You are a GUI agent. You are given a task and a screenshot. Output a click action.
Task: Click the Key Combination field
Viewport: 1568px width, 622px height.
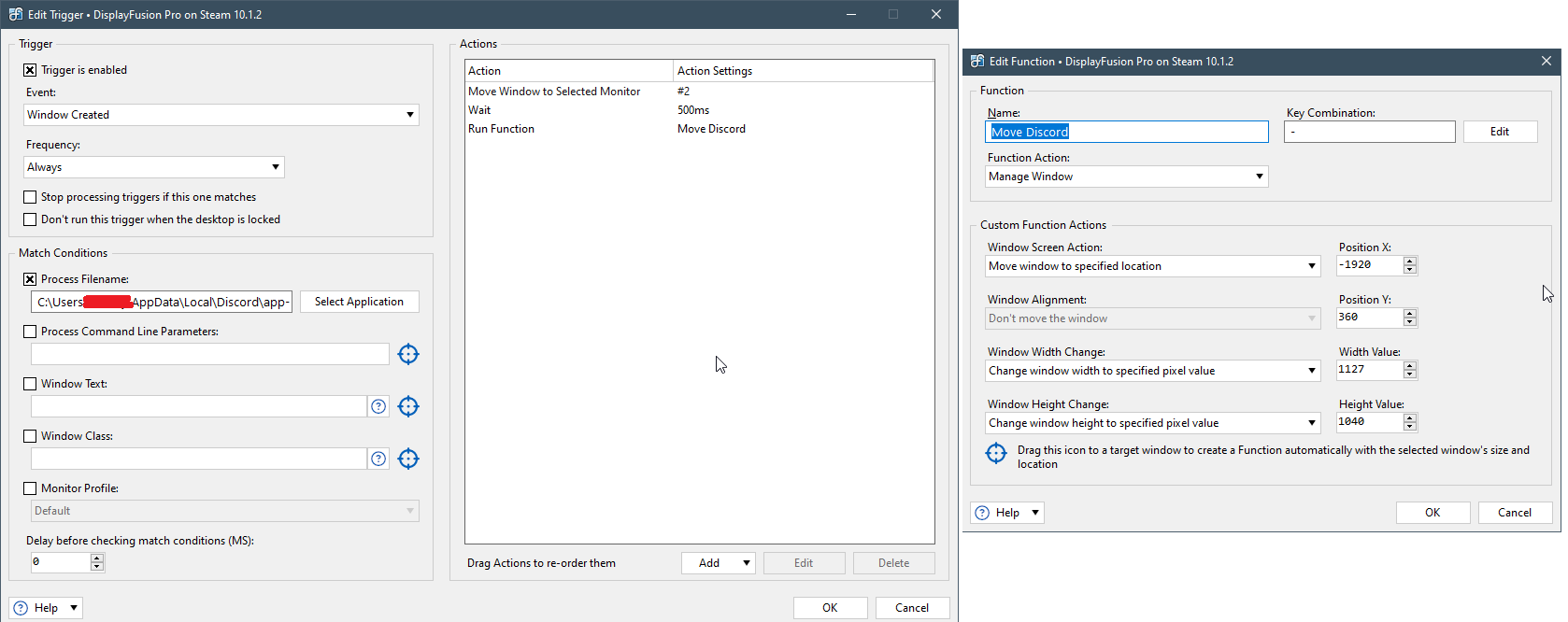1370,132
